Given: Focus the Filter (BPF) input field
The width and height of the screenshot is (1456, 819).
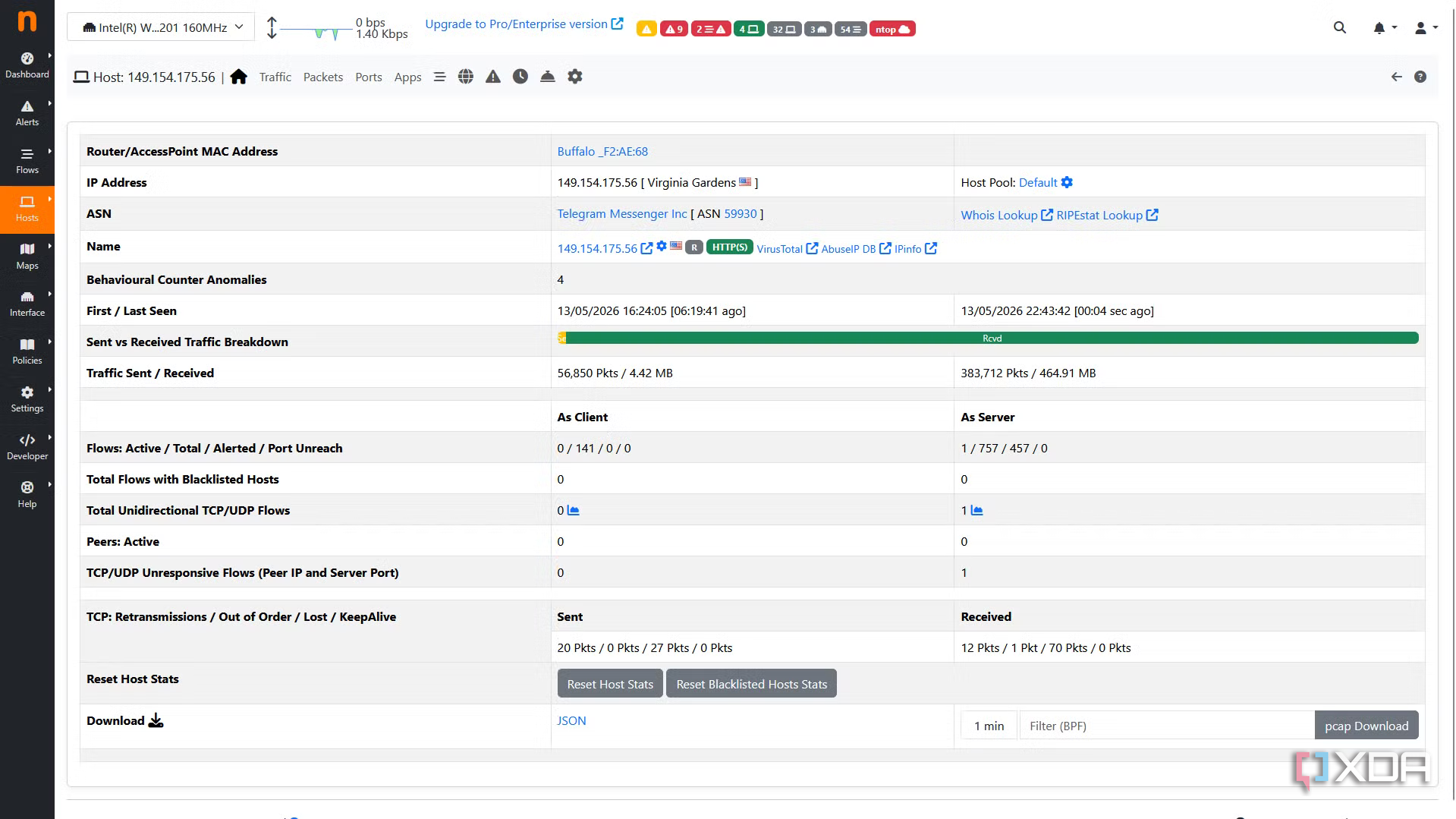Looking at the screenshot, I should pyautogui.click(x=1167, y=726).
